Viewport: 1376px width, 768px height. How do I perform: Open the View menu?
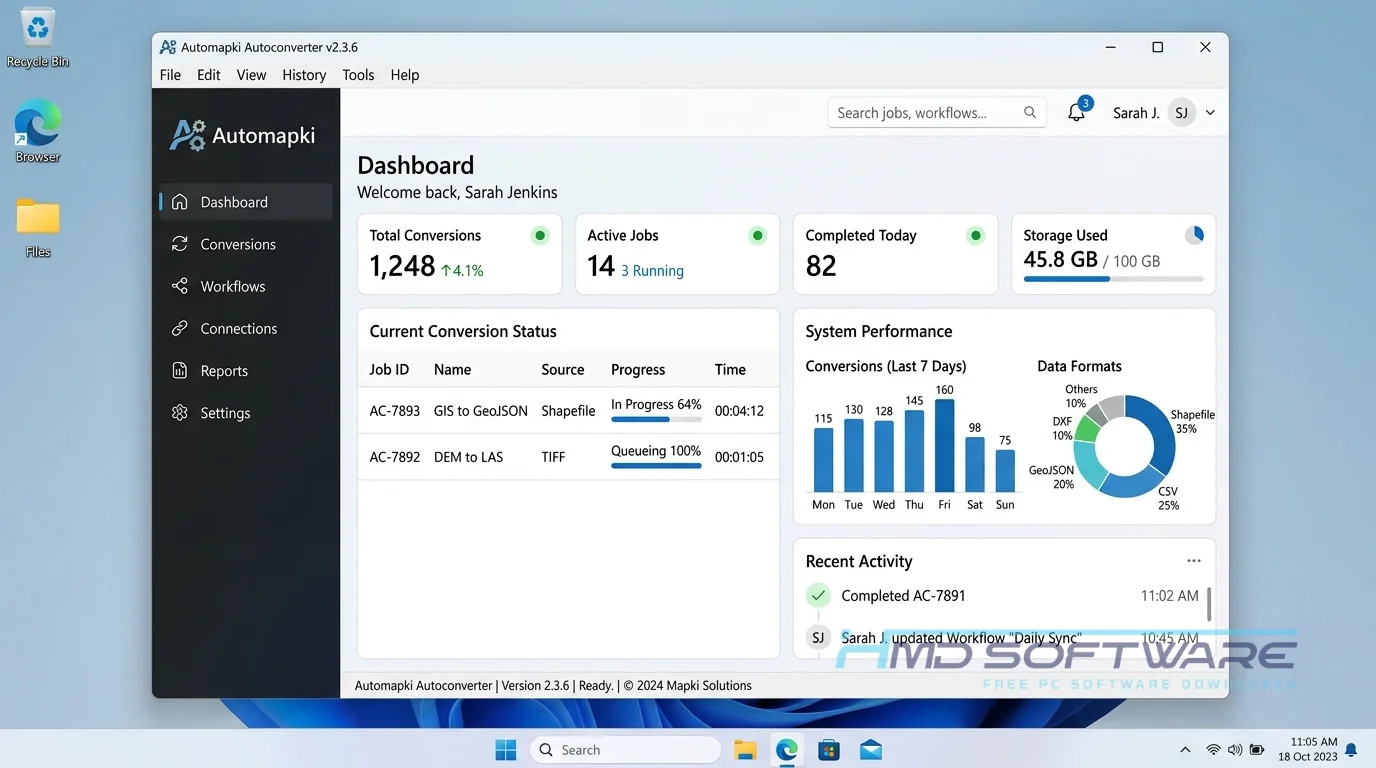click(x=251, y=75)
